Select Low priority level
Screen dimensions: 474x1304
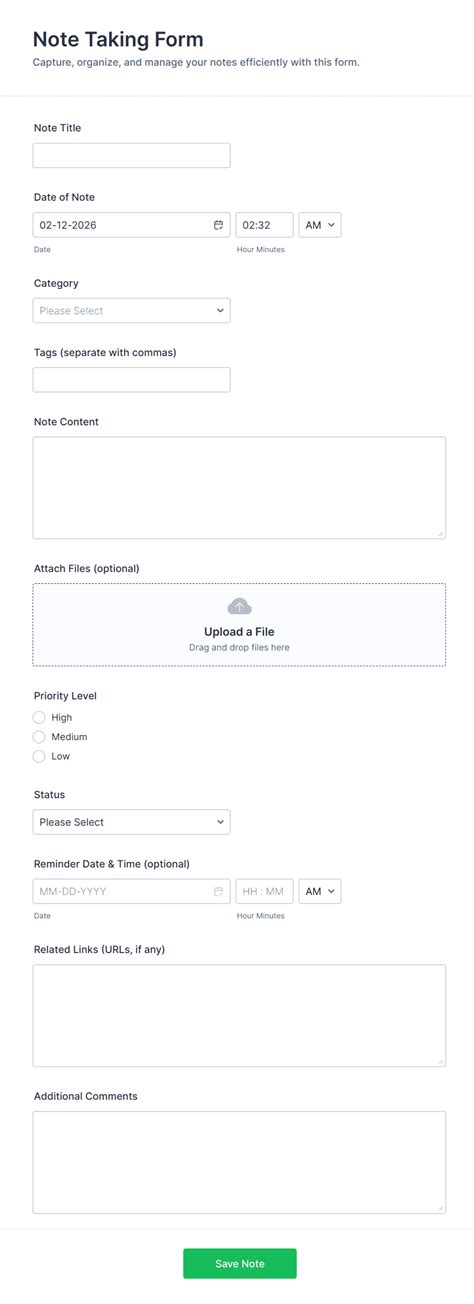[x=39, y=756]
